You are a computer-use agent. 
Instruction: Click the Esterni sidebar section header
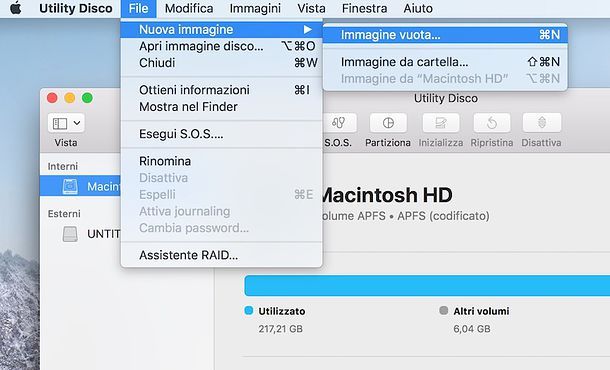coord(64,214)
